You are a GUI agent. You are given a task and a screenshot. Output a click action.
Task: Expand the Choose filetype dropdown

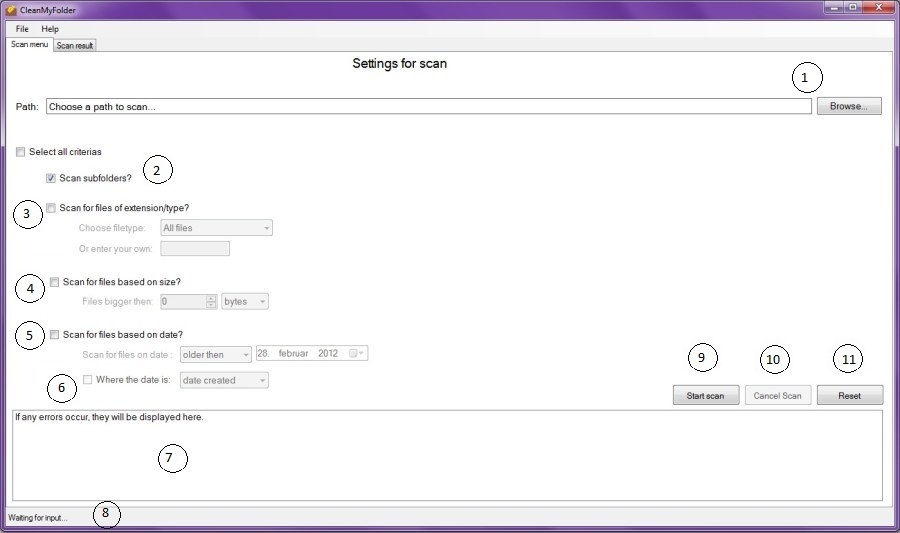(216, 228)
